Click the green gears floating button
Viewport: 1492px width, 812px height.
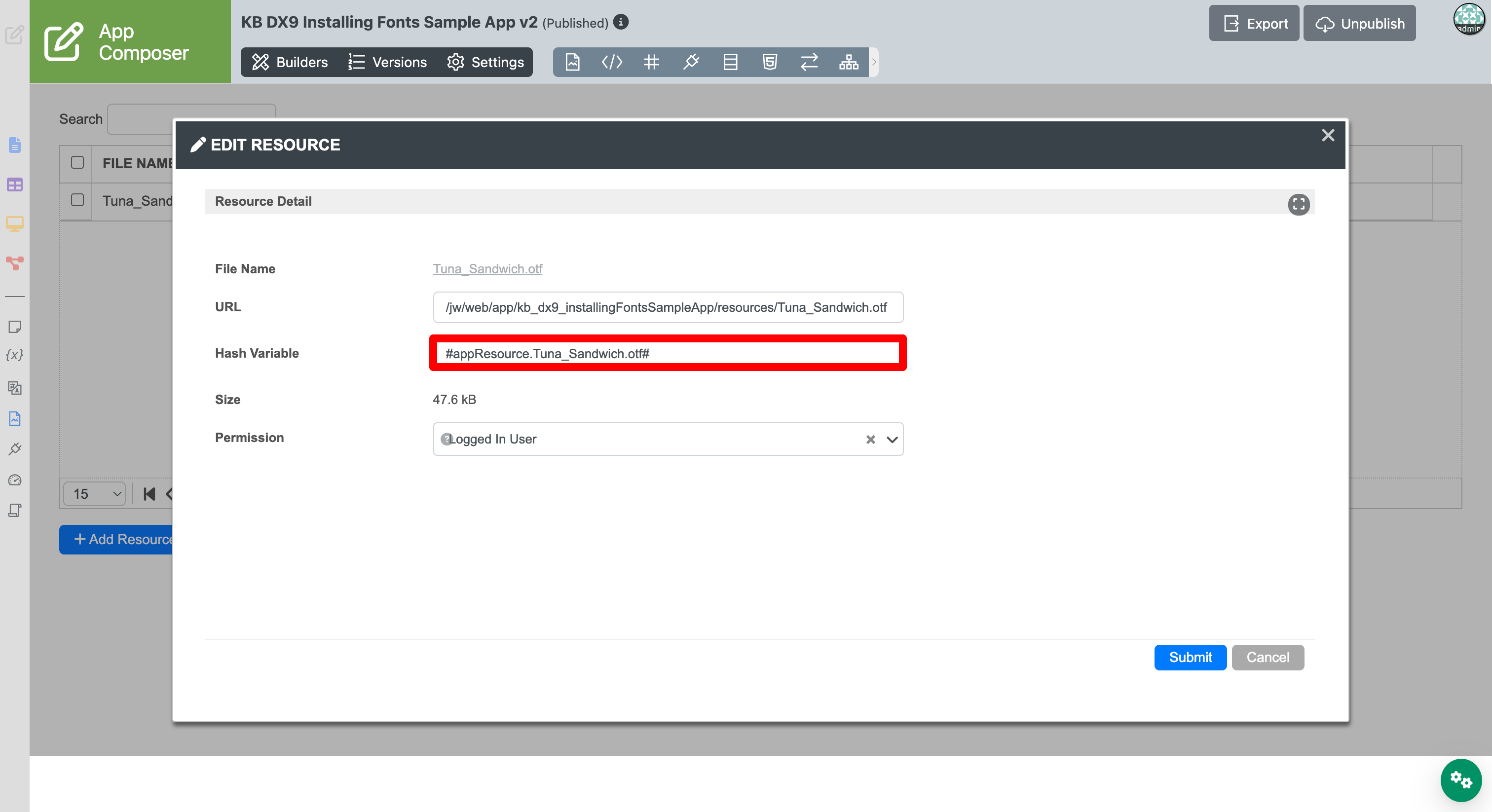pos(1461,779)
